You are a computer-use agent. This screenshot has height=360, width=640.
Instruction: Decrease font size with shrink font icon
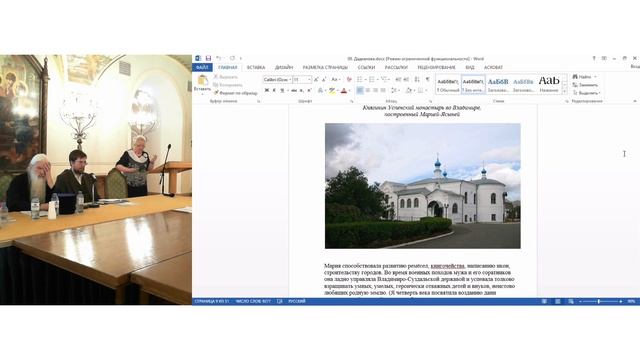pos(323,80)
